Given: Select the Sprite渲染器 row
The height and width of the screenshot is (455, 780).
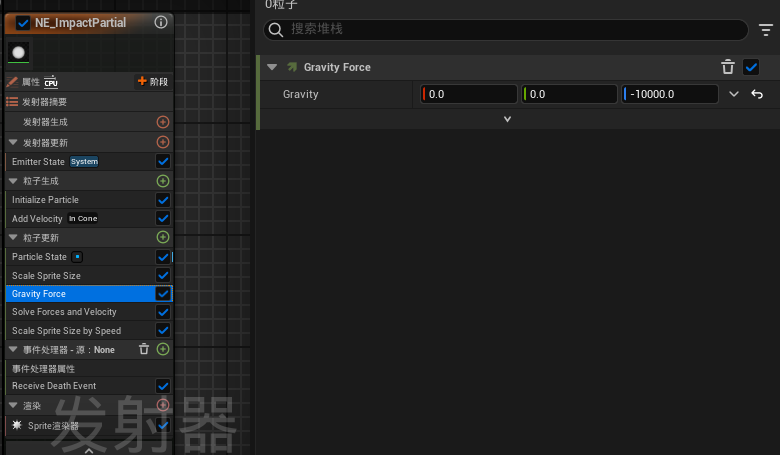Looking at the screenshot, I should 90,426.
